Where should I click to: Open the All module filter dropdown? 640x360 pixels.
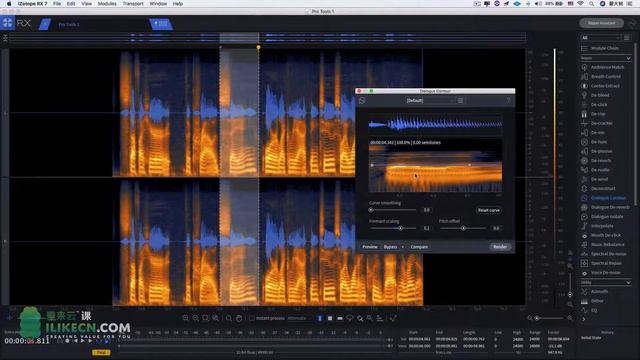coord(600,38)
